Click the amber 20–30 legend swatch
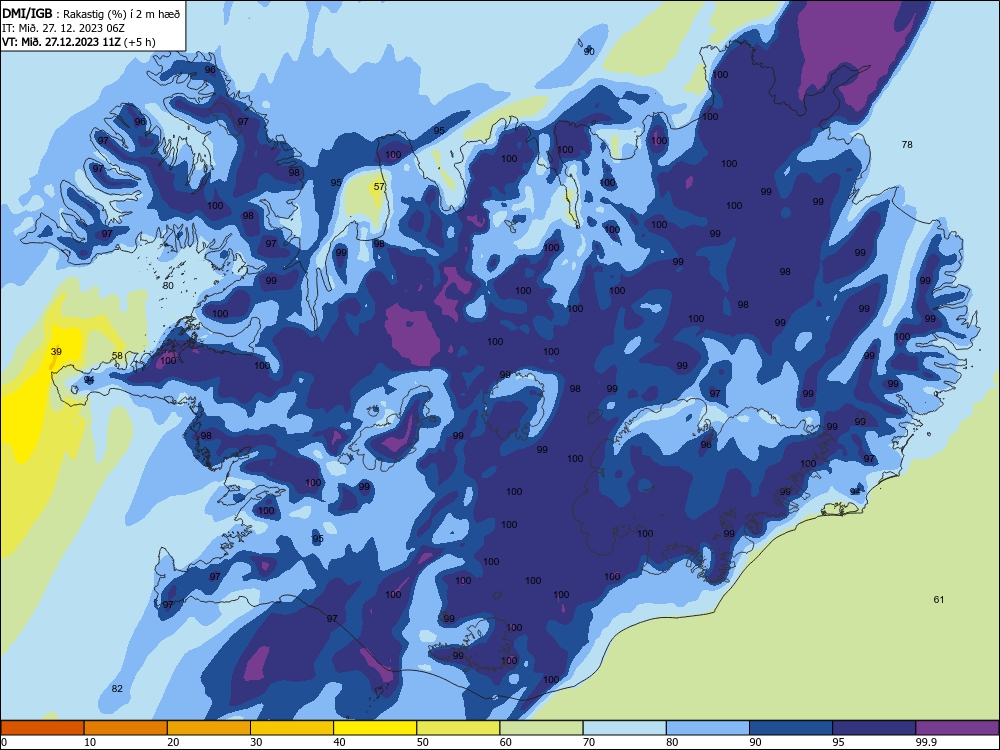Screen dimensions: 1000x750 [209, 728]
